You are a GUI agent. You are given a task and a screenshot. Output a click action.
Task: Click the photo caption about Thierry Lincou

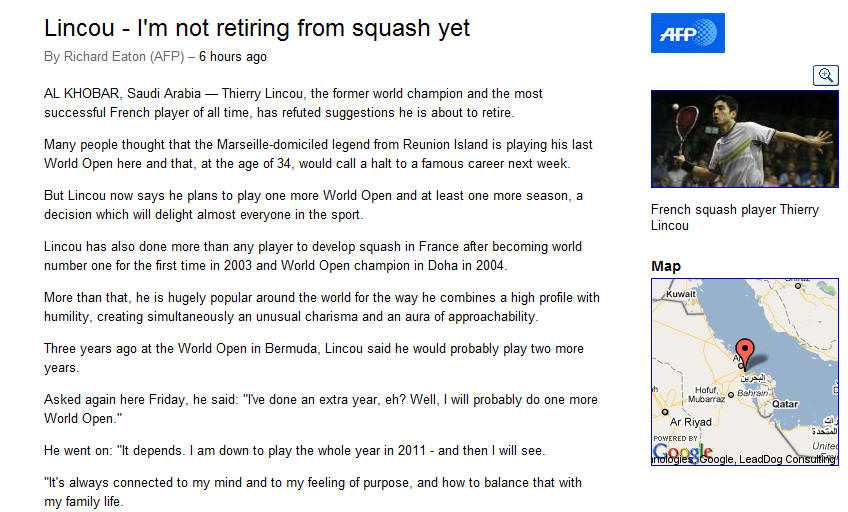734,217
